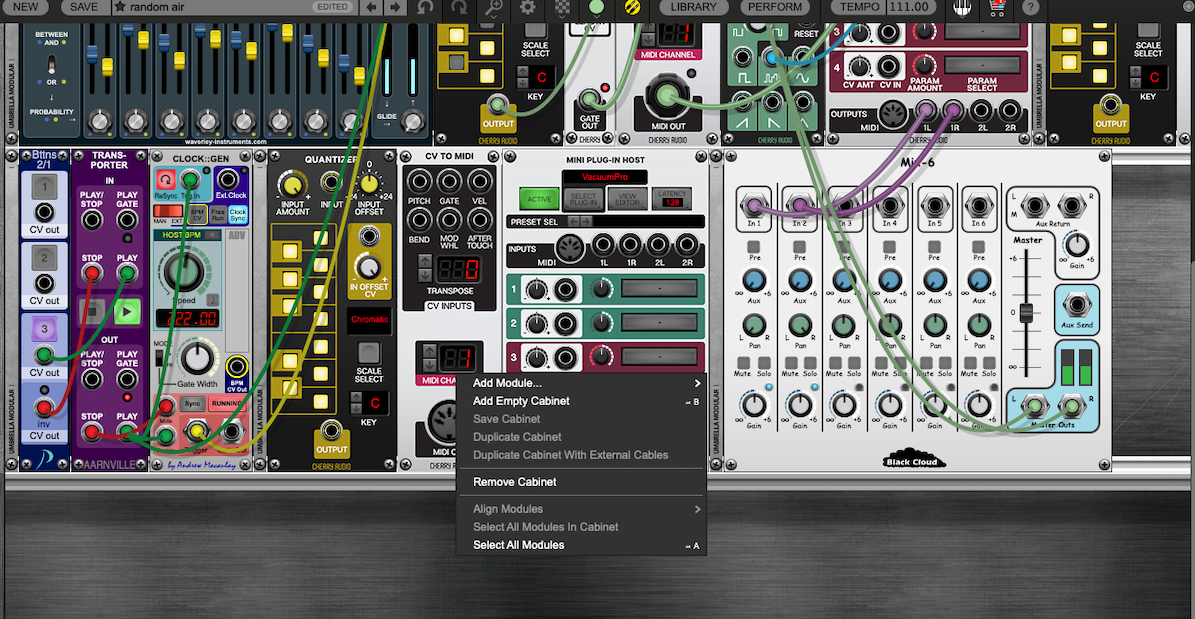
Task: Click Bttns 2/1 button number 1
Action: coord(44,185)
